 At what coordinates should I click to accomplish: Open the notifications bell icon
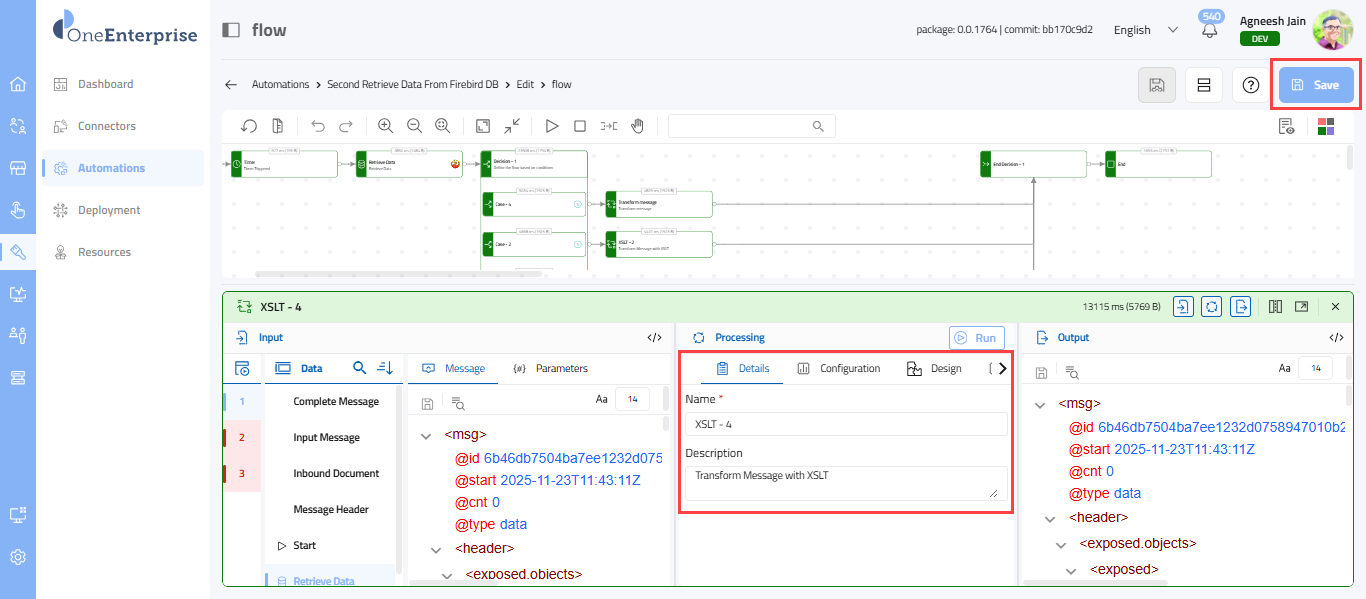(x=1210, y=30)
